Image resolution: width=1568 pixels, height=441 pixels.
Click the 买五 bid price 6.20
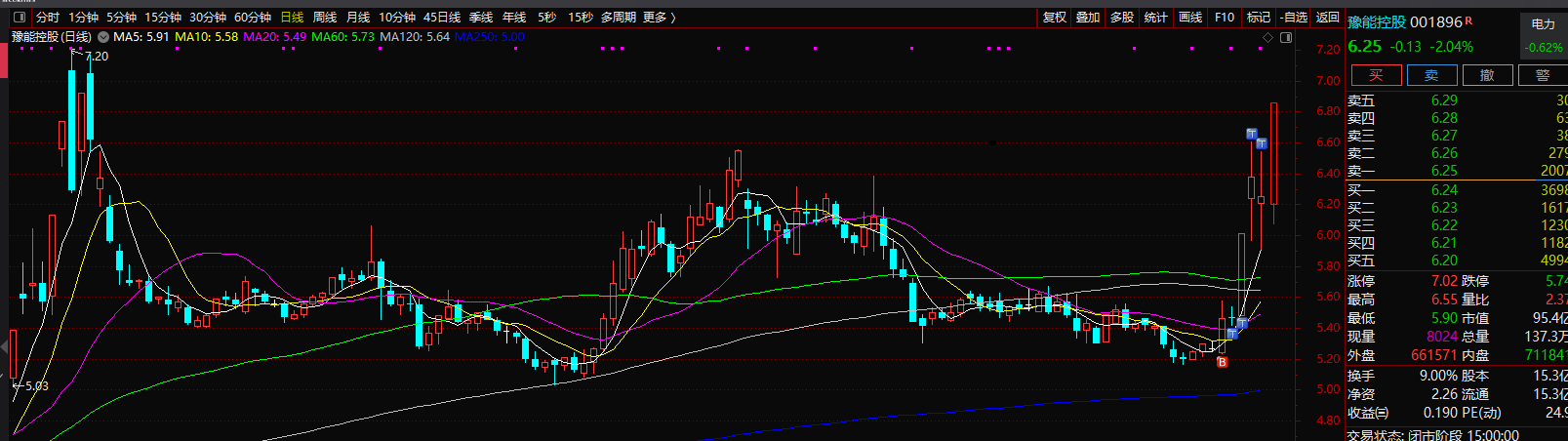1444,261
